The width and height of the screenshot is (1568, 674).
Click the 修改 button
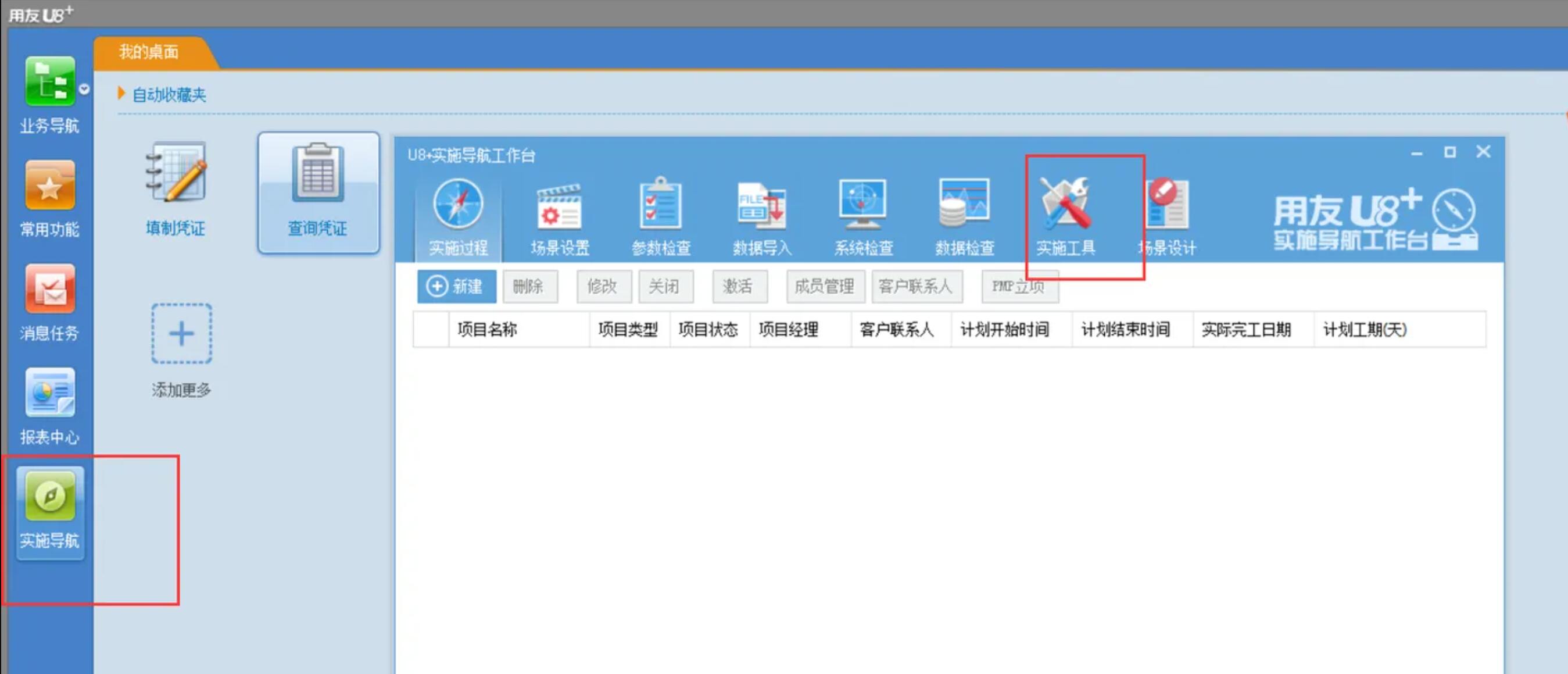(604, 286)
